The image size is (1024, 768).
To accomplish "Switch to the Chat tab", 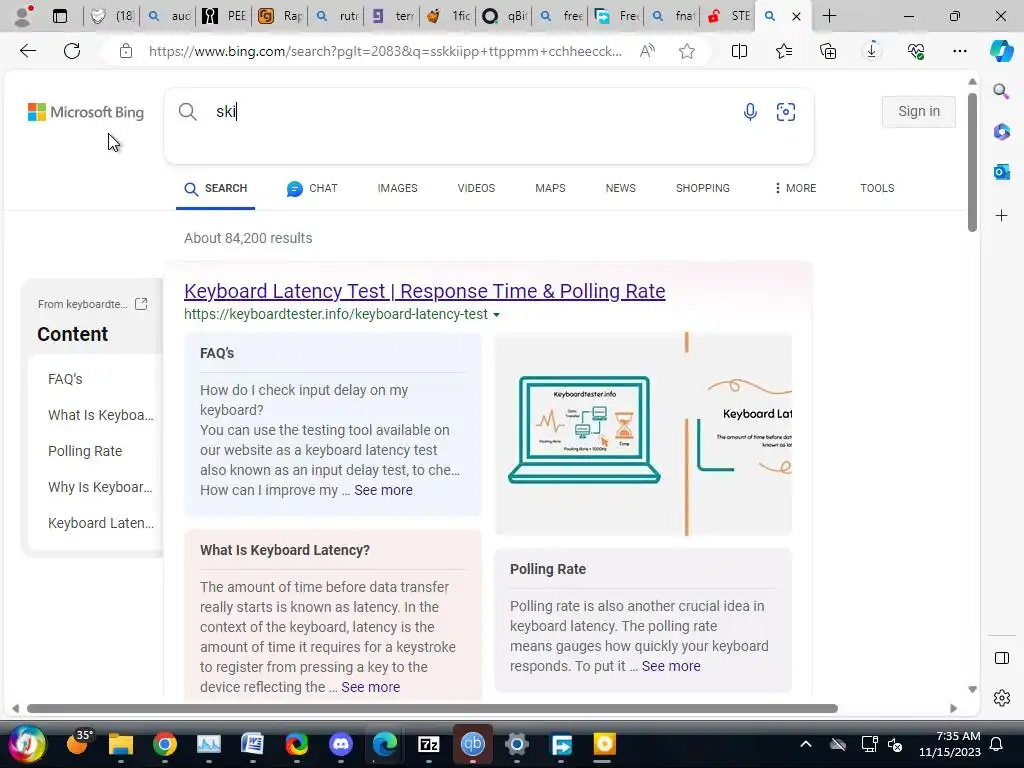I will tap(312, 188).
